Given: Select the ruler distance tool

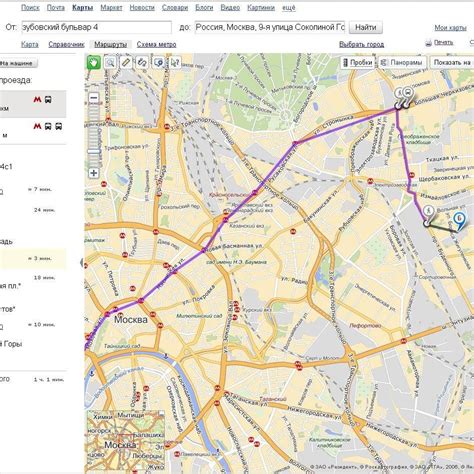Looking at the screenshot, I should click(x=126, y=62).
